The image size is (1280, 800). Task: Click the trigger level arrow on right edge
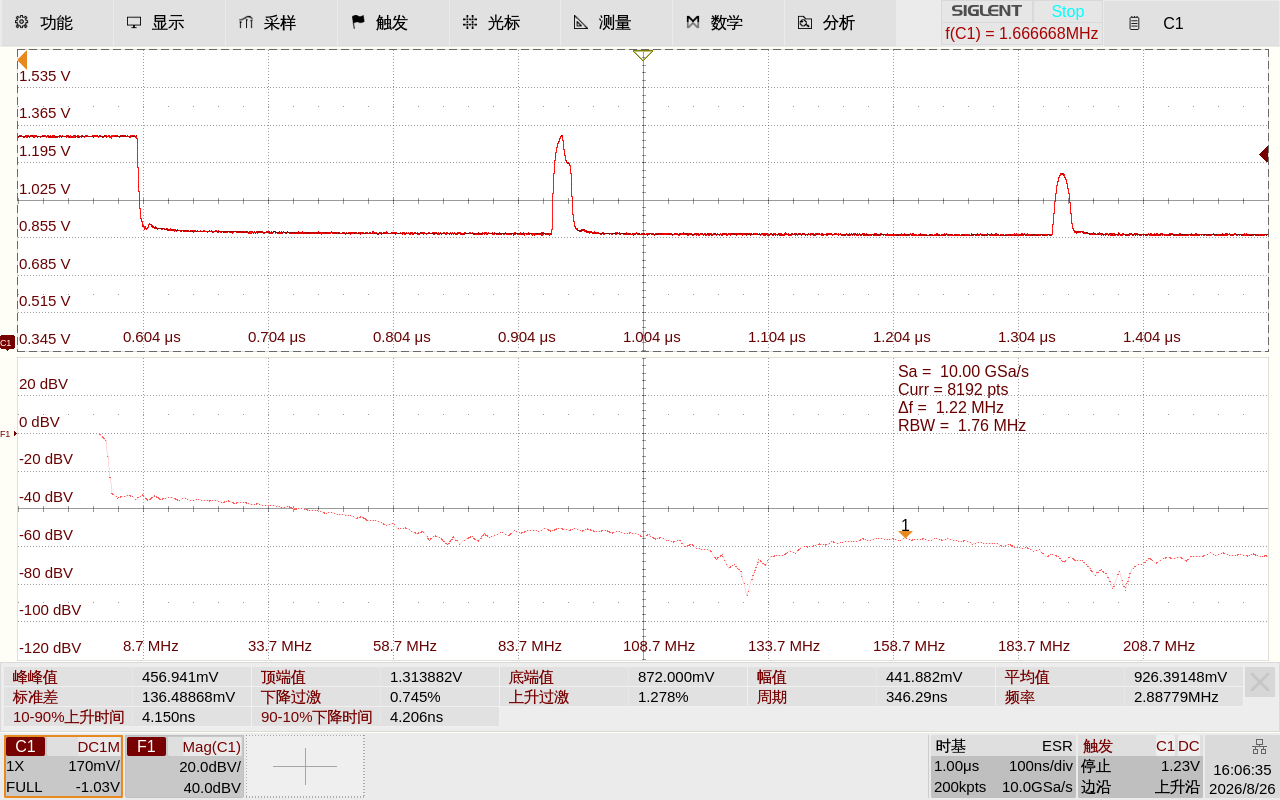coord(1264,154)
